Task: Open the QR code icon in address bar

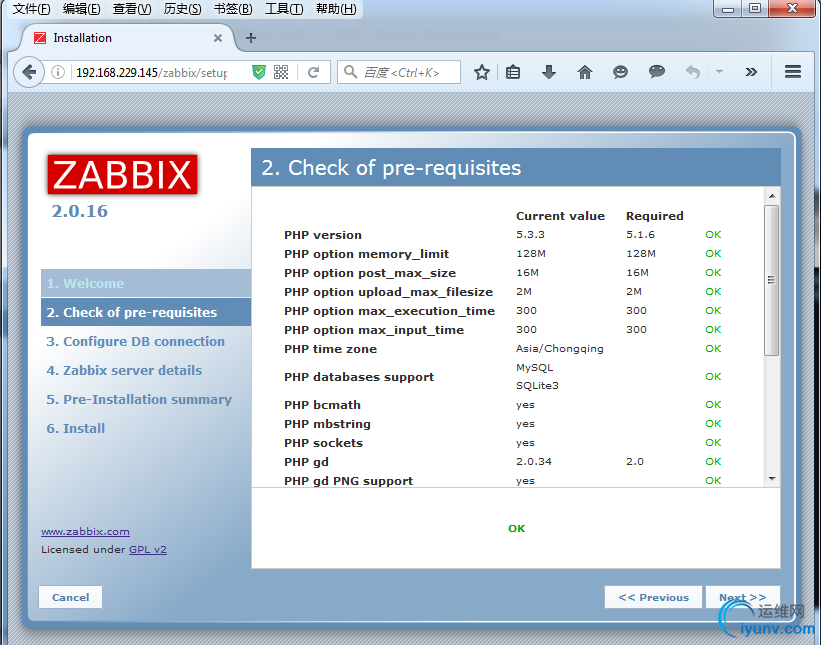Action: pos(281,72)
